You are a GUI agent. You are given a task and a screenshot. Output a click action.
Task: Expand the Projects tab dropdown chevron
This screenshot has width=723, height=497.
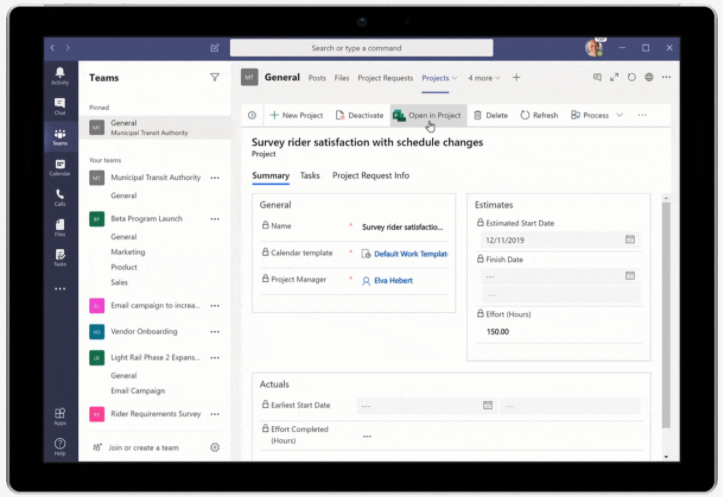[455, 78]
